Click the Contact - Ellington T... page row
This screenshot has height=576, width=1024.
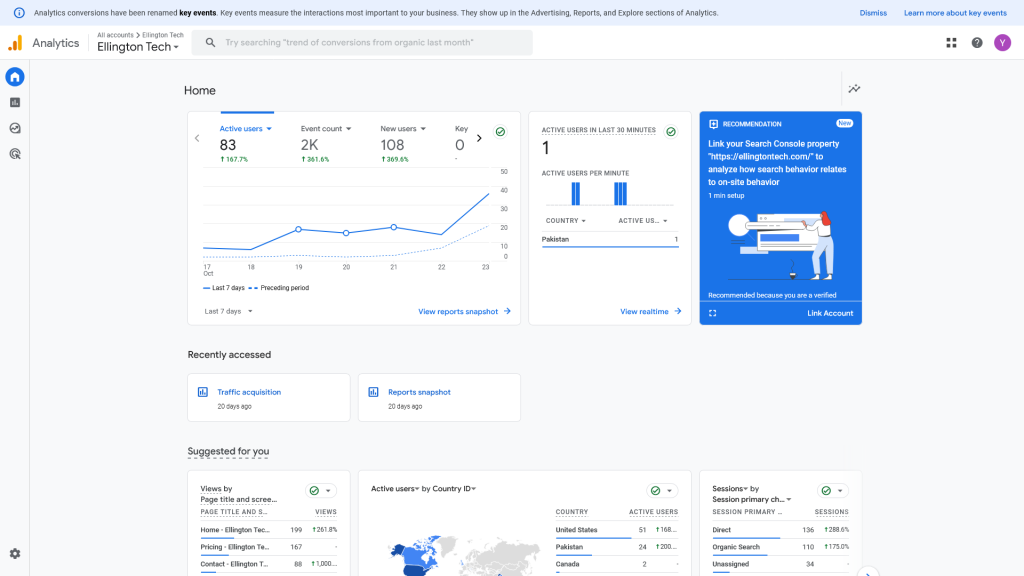pyautogui.click(x=268, y=564)
